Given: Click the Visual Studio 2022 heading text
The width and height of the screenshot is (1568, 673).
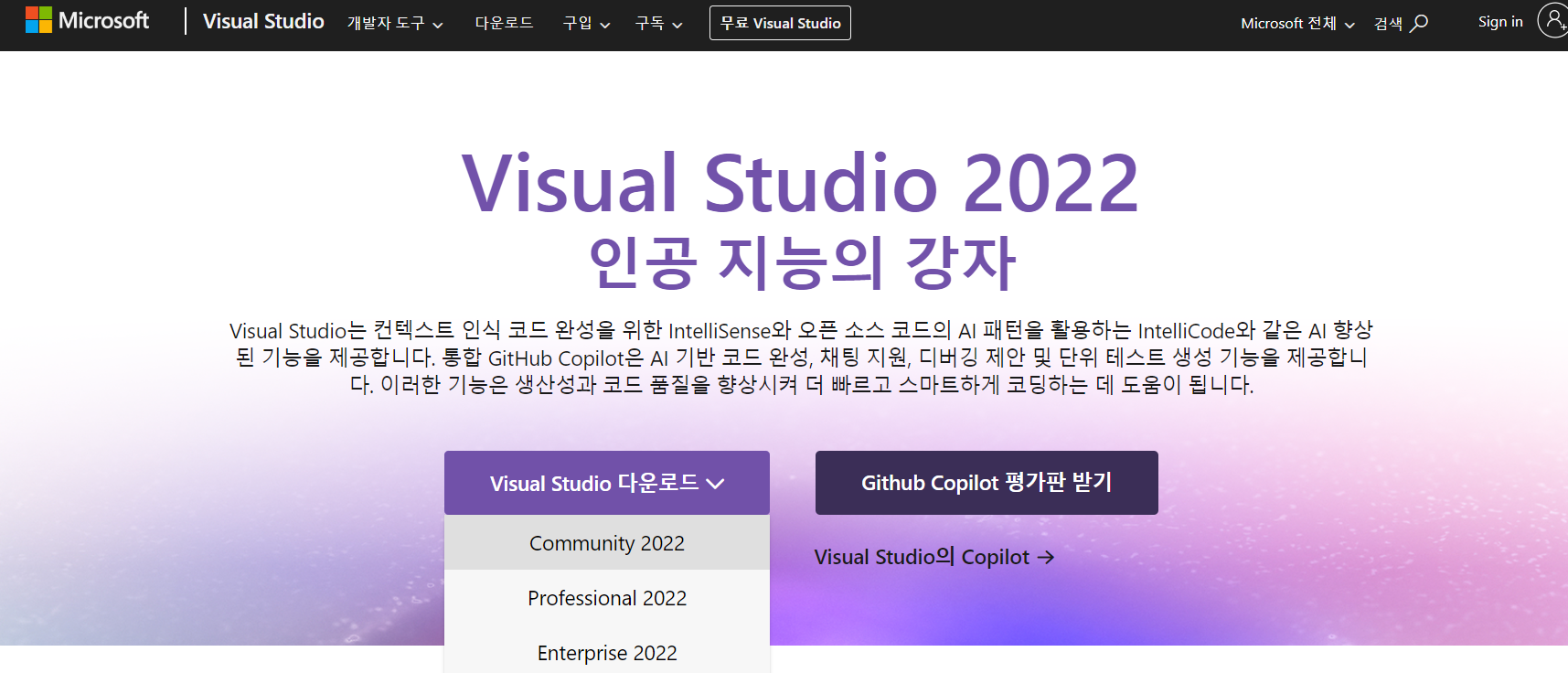Looking at the screenshot, I should point(800,184).
